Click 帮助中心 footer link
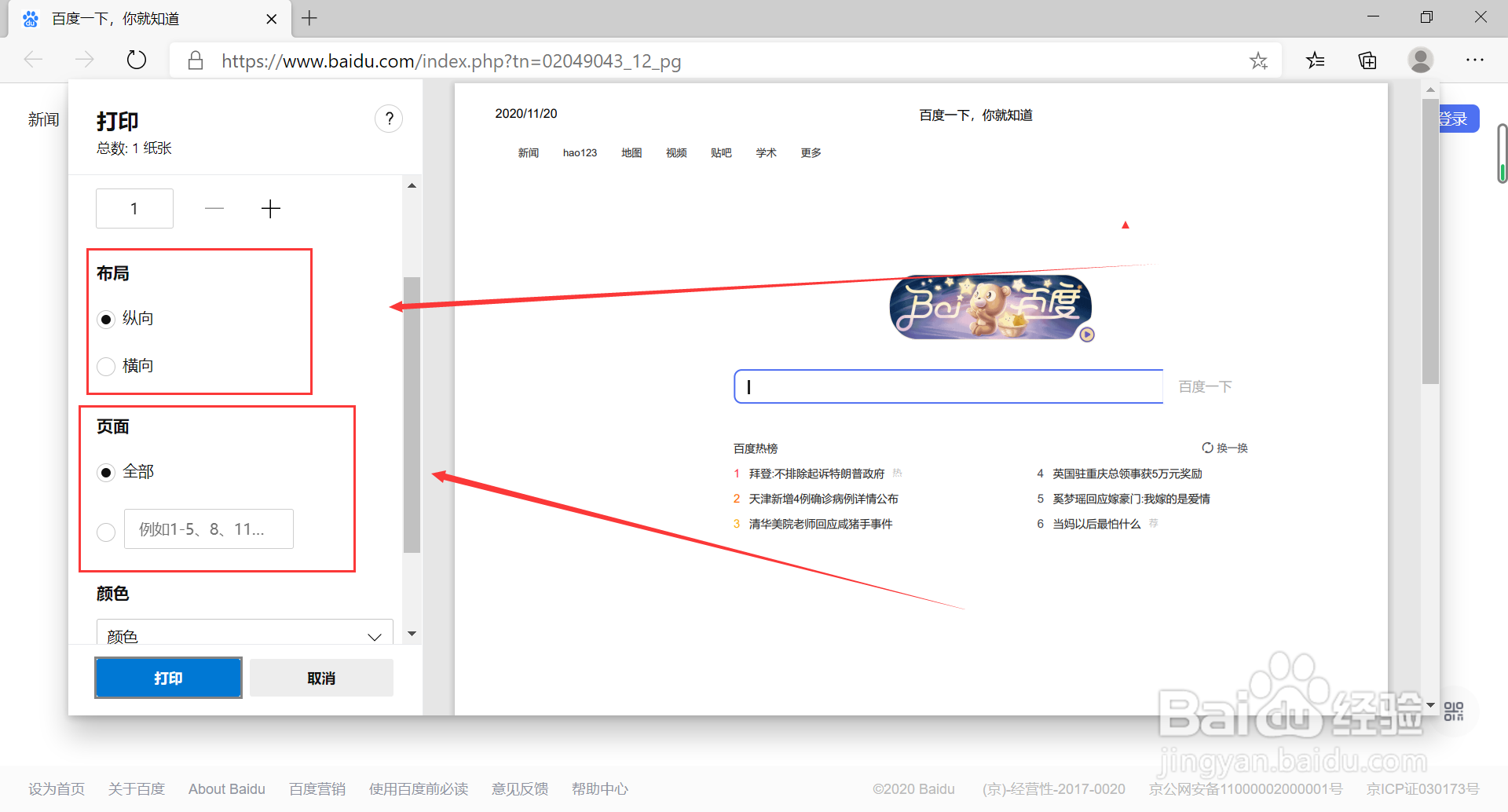 tap(600, 788)
